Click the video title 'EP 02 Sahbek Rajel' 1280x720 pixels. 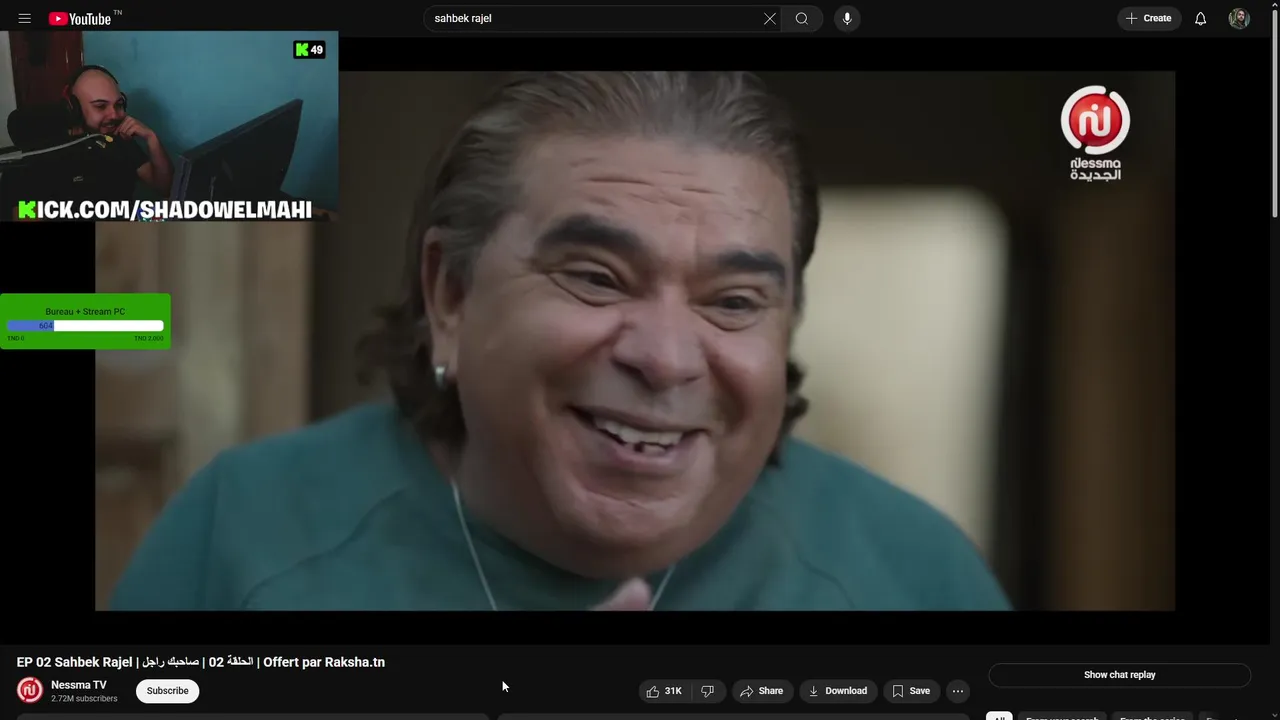(201, 662)
